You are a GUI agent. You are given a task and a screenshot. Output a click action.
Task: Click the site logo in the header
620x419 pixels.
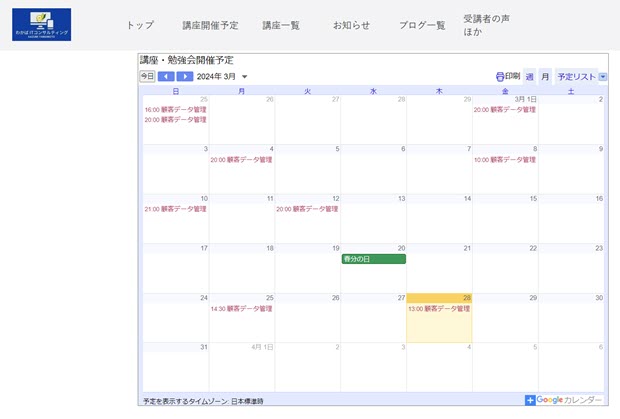42,25
